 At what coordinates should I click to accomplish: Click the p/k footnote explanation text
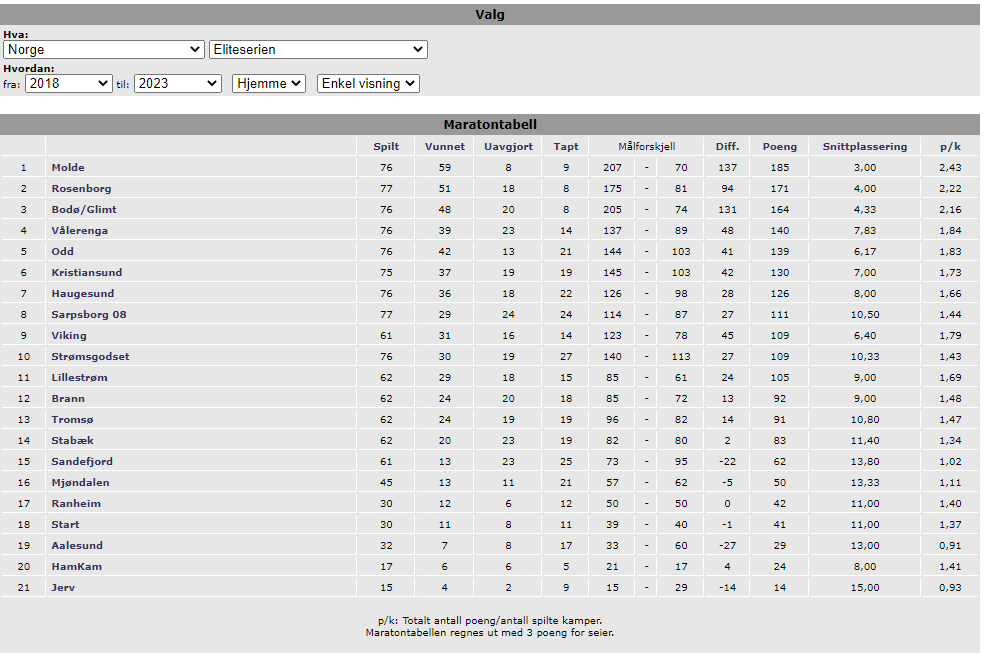coord(490,620)
